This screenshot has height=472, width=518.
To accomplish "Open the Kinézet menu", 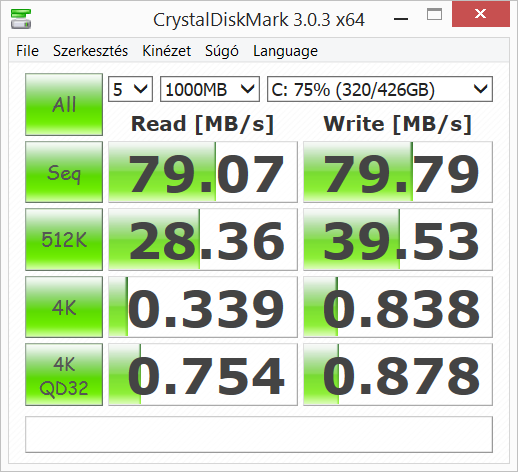I will pos(166,51).
